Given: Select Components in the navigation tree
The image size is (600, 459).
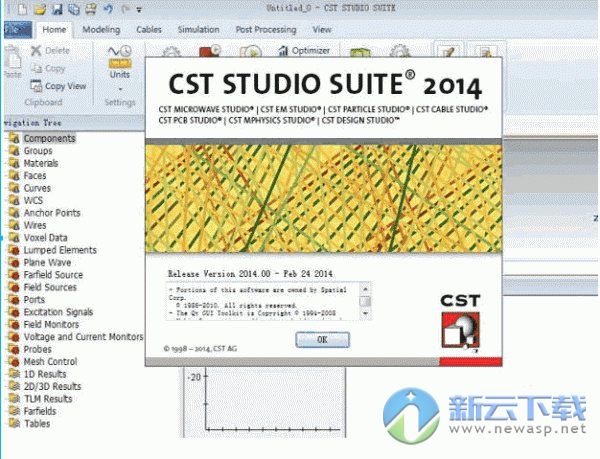Looking at the screenshot, I should [x=49, y=138].
